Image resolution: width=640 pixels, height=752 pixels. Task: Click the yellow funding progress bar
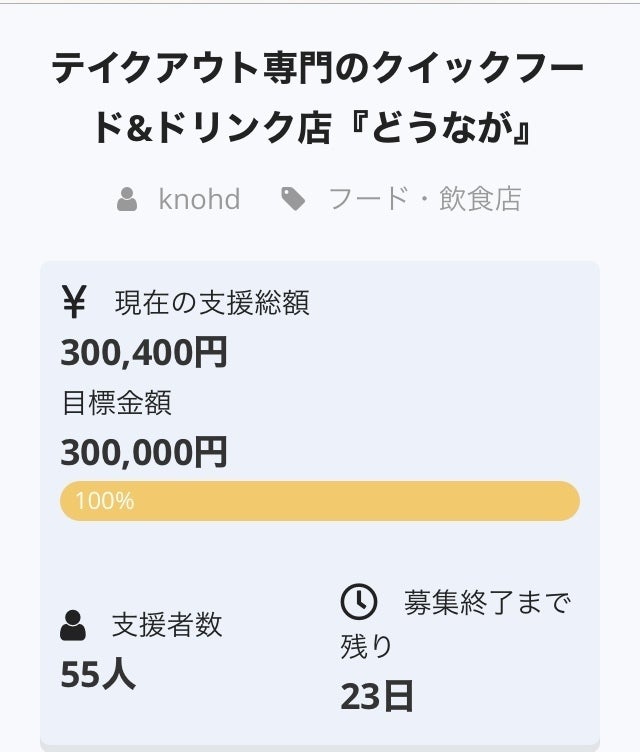click(x=320, y=501)
